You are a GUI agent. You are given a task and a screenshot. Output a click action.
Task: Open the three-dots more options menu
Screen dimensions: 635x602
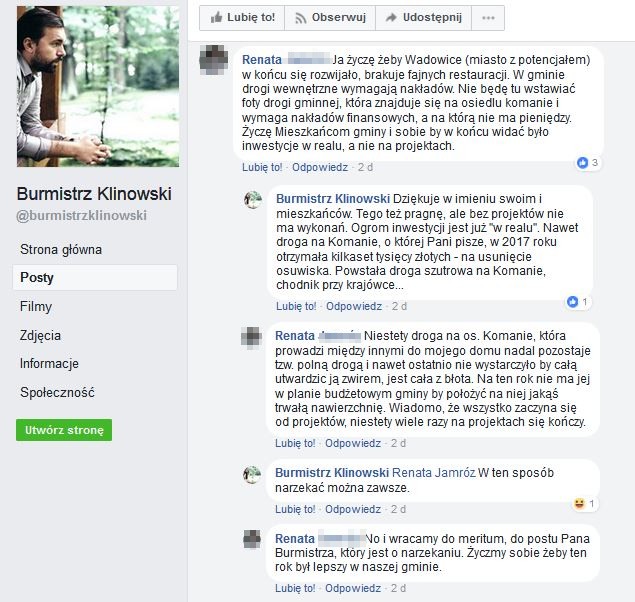point(488,18)
